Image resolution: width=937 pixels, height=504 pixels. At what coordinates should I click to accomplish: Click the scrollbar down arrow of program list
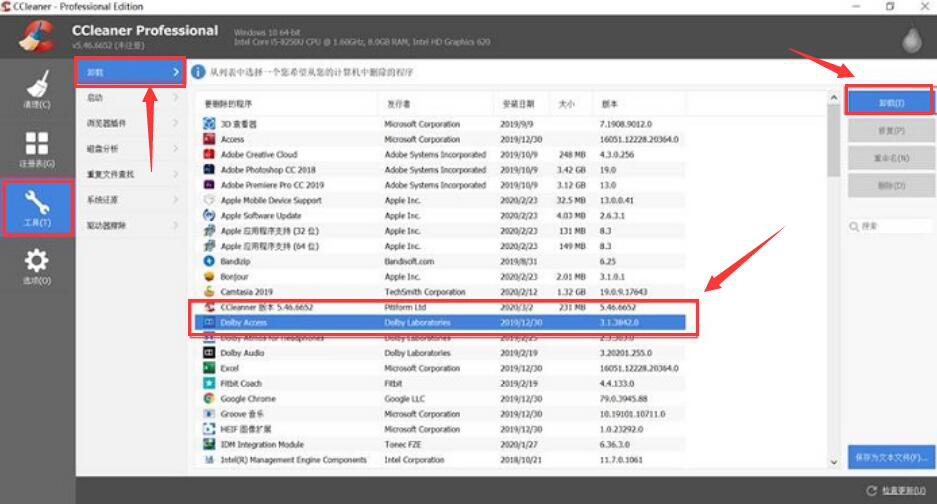click(834, 462)
